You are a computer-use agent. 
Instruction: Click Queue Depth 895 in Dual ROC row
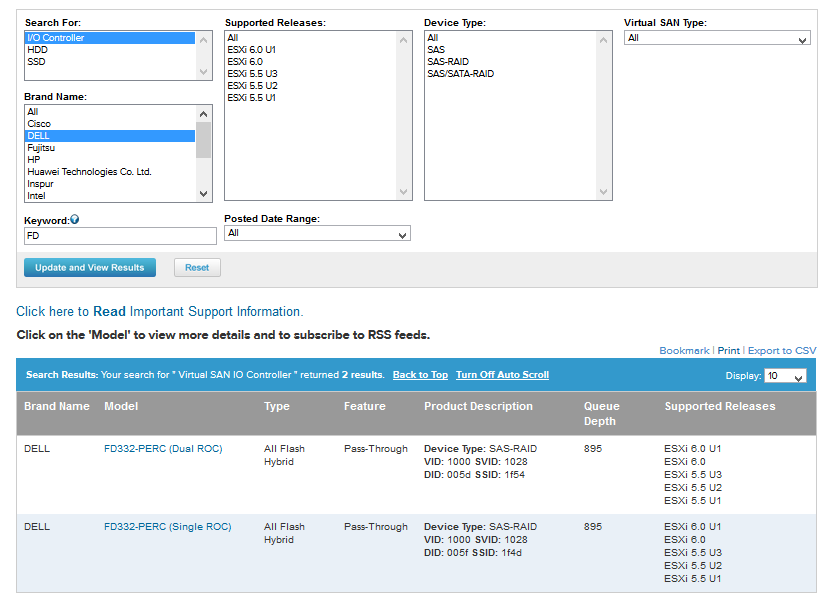click(593, 449)
